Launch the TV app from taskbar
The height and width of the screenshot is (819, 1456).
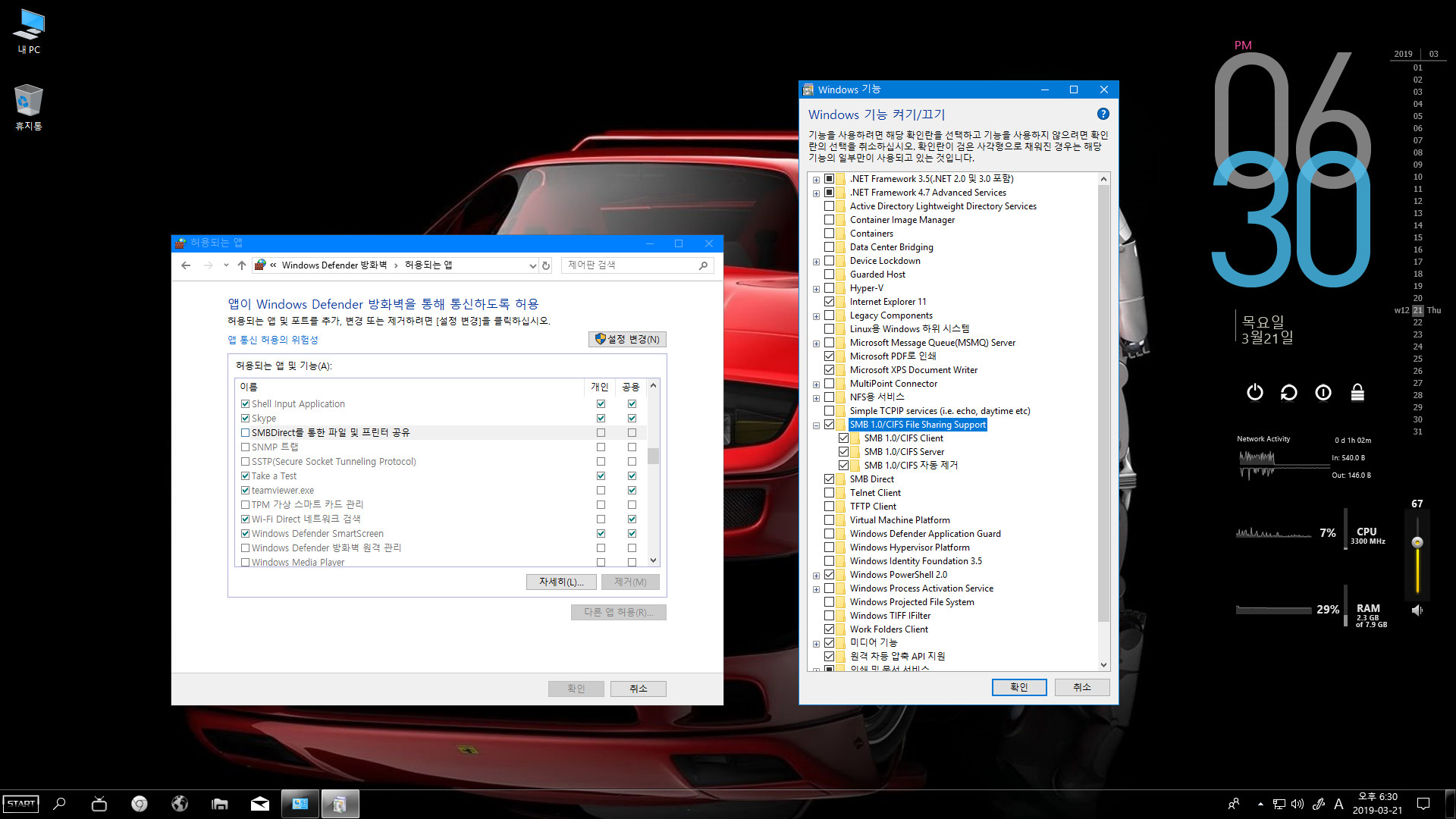99,804
